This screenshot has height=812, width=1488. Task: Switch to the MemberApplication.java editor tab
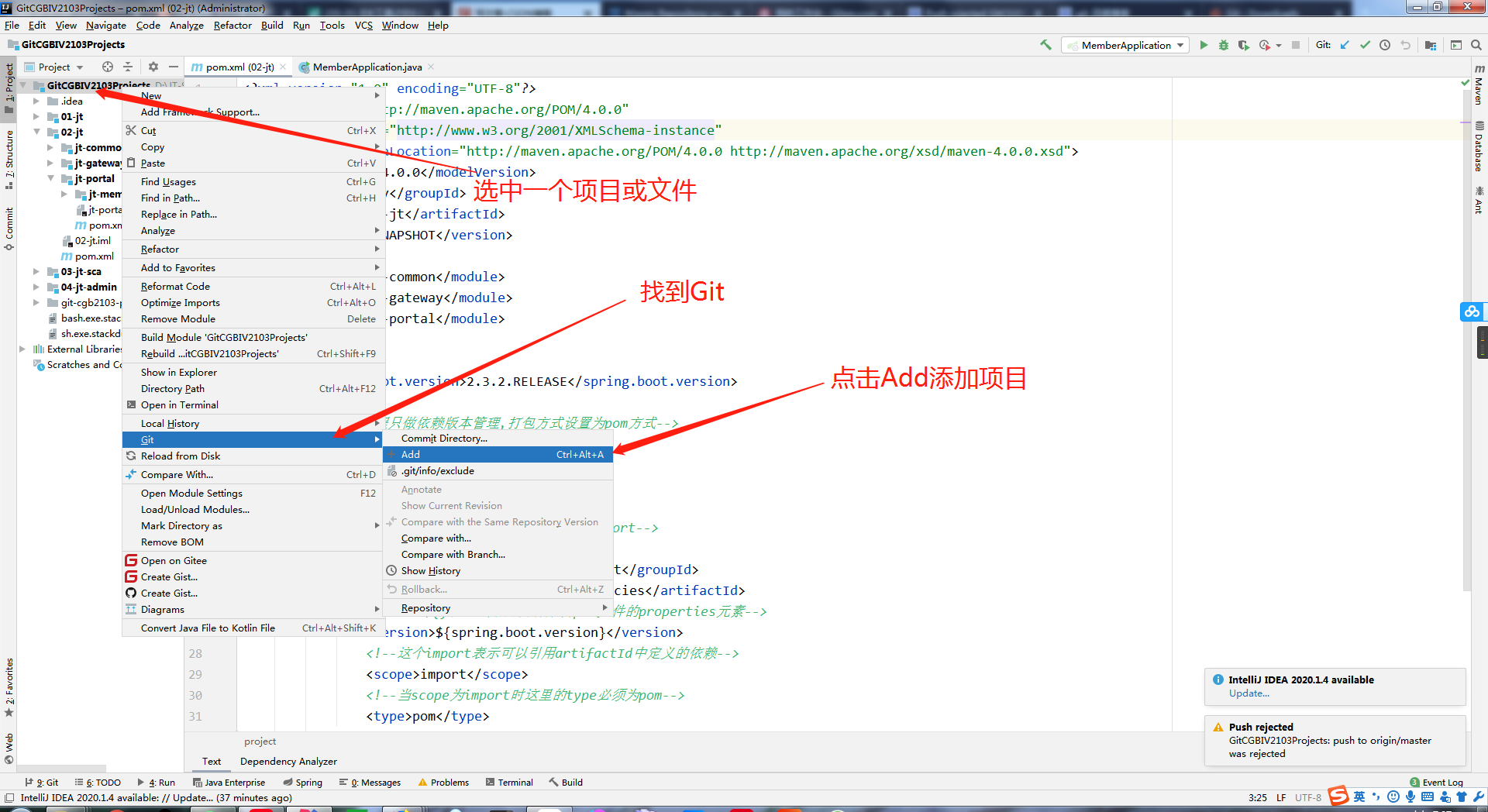[367, 67]
